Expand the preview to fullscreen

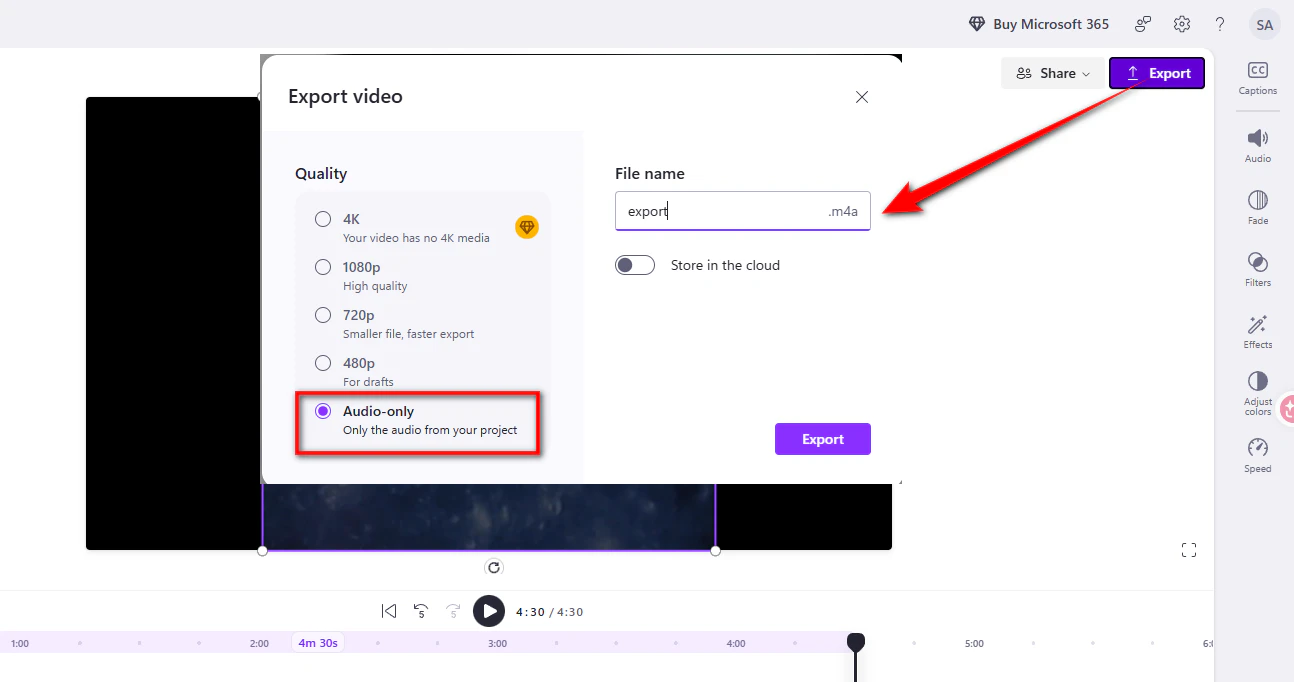[x=1188, y=549]
